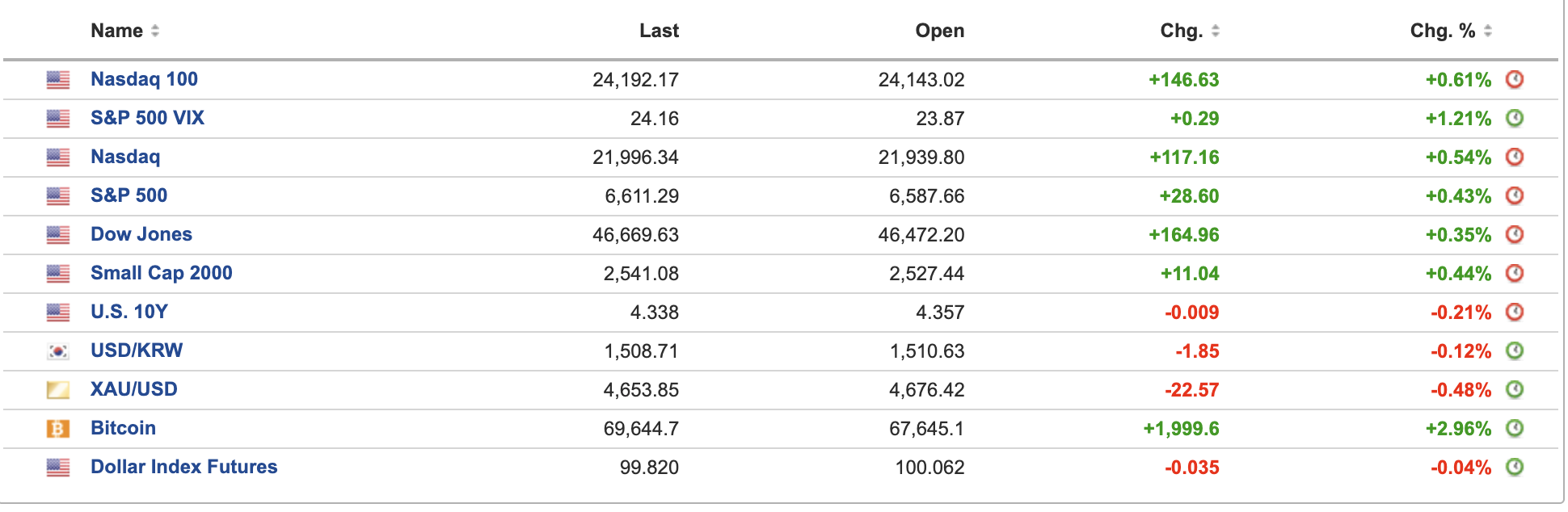Click the clock icon in U.S. 10Y row
Image resolution: width=1568 pixels, height=512 pixels.
(1514, 312)
